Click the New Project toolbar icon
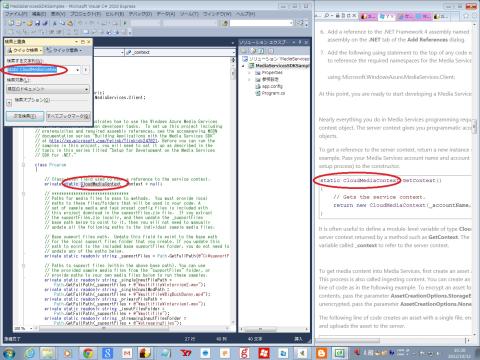Image resolution: width=480 pixels, height=360 pixels. [x=11, y=23]
